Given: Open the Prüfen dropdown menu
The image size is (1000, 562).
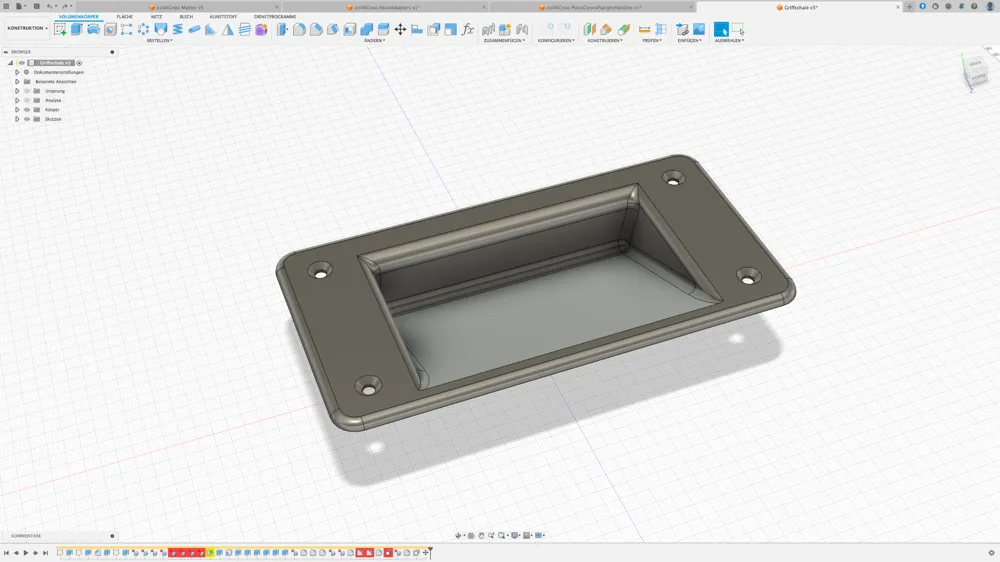Looking at the screenshot, I should coord(652,40).
